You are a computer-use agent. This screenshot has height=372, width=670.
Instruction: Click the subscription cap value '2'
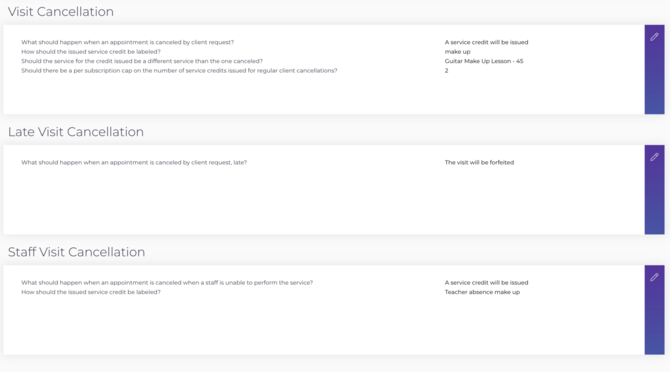[x=447, y=70]
